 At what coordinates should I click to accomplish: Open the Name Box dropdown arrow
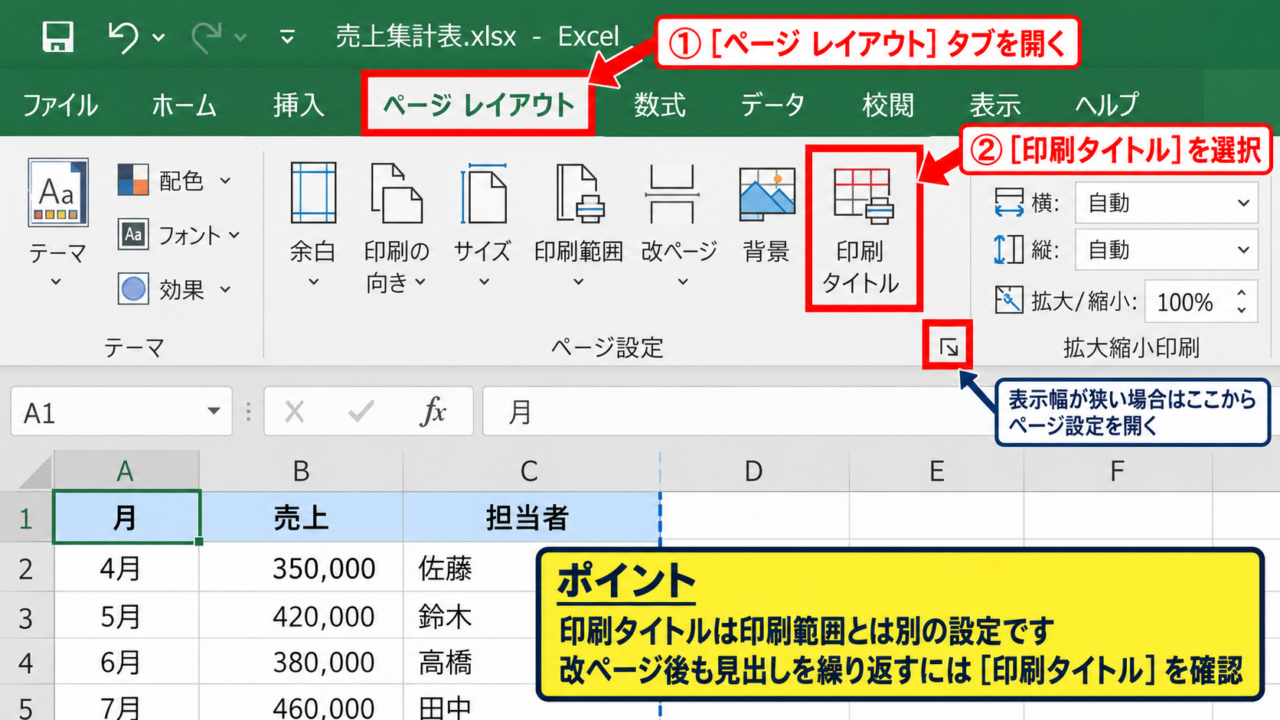[x=213, y=412]
